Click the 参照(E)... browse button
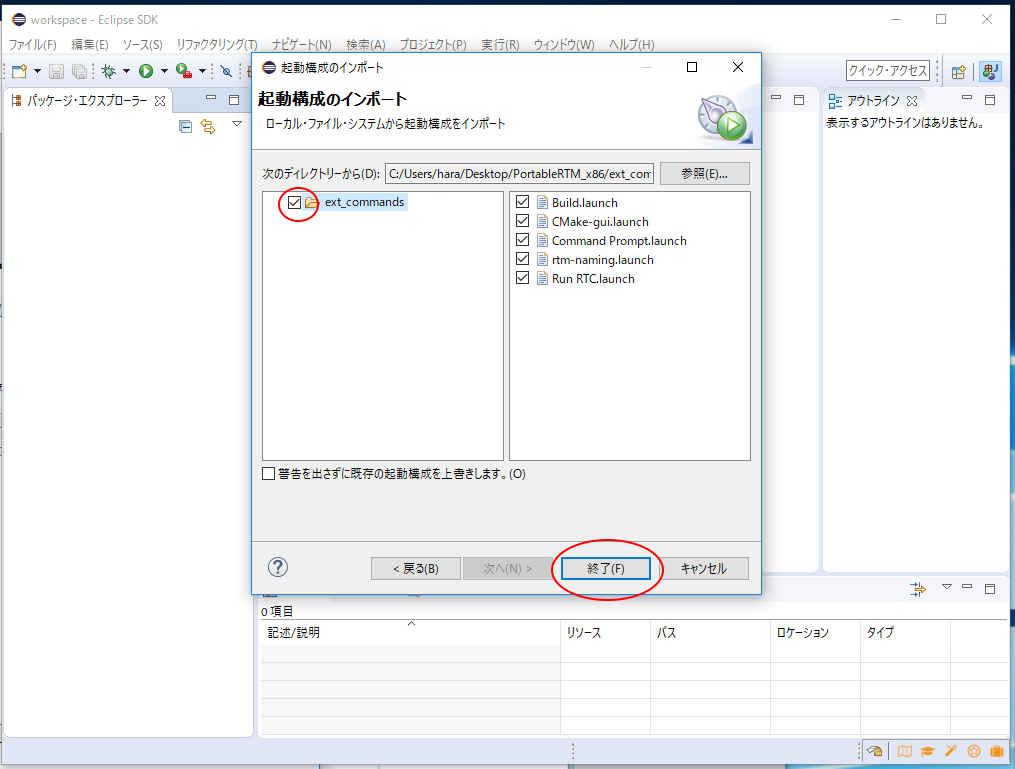 tap(704, 173)
